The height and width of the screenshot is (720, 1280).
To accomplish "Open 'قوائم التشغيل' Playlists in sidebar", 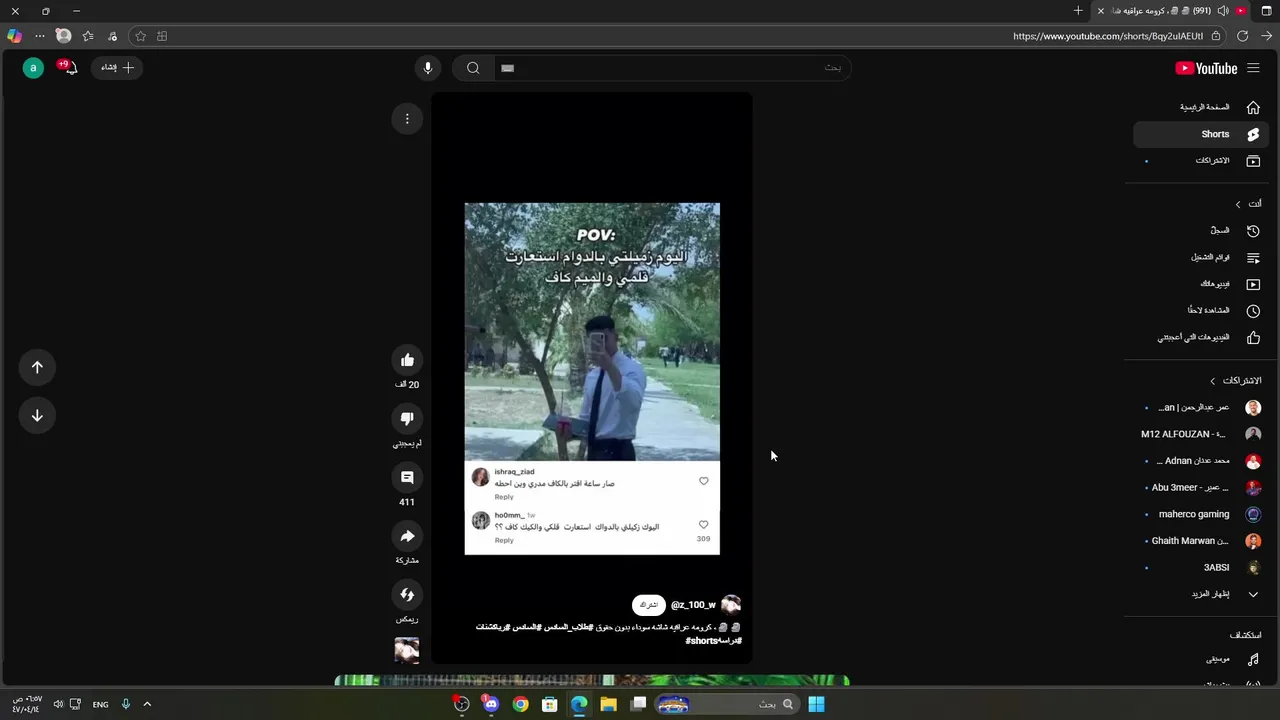I will click(x=1202, y=258).
